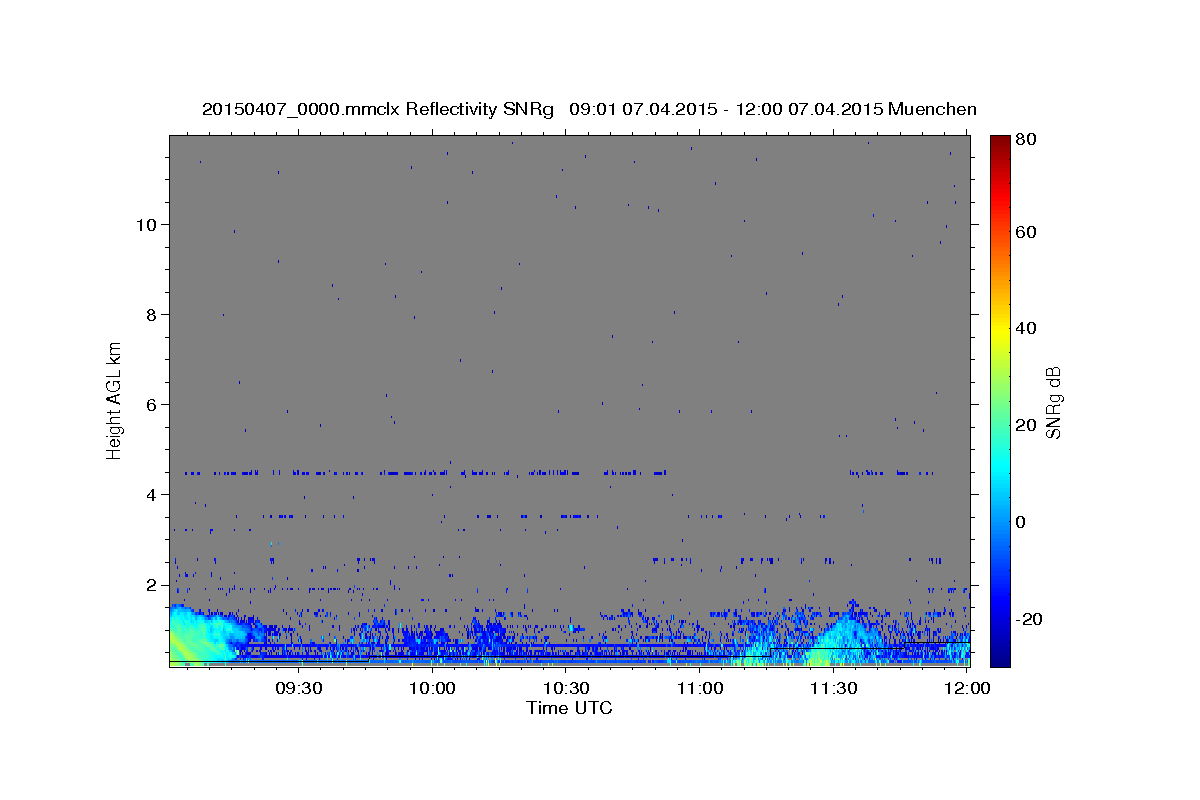Pick the dark red top of the colorbar

coord(1000,141)
